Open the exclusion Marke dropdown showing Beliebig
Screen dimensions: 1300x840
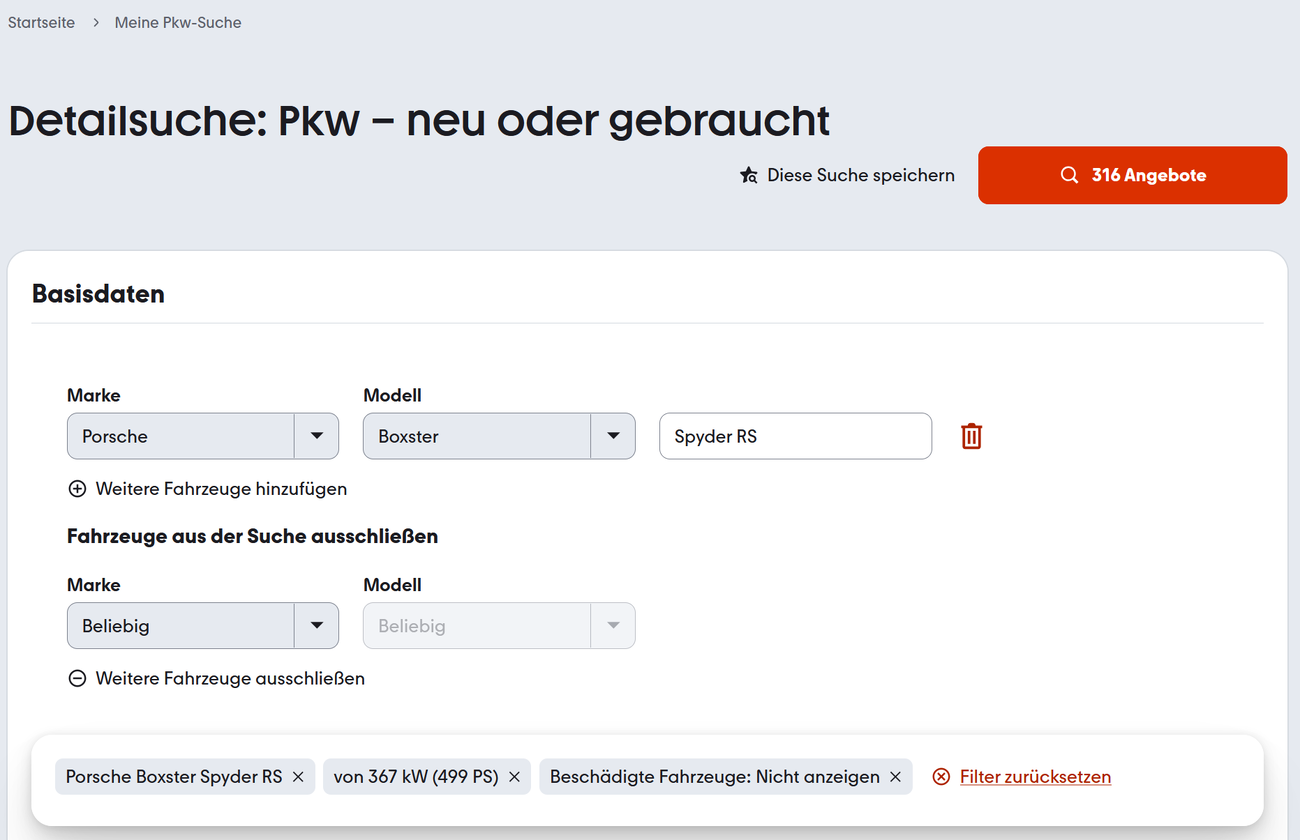pyautogui.click(x=203, y=626)
